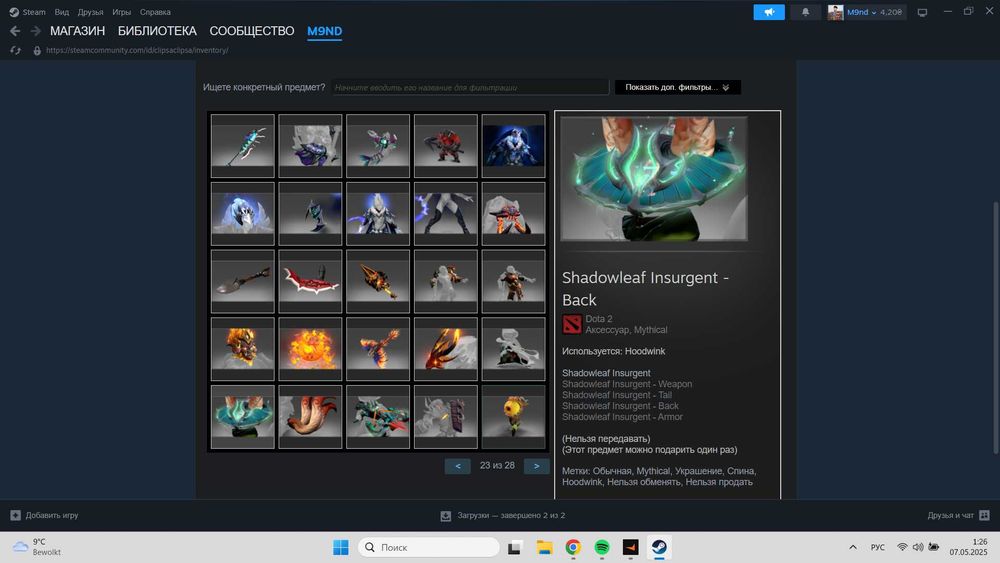Image resolution: width=1000 pixels, height=563 pixels.
Task: Select the teal Shadowleaf back item
Action: point(243,416)
